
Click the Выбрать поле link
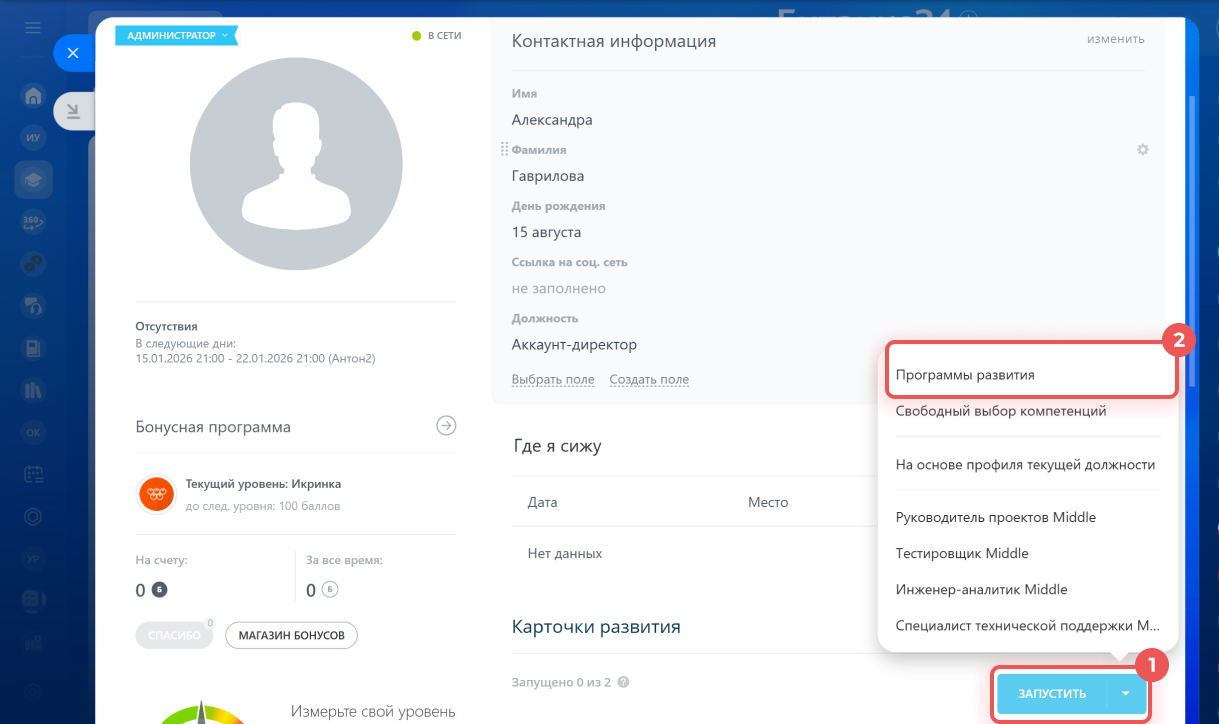click(x=552, y=380)
